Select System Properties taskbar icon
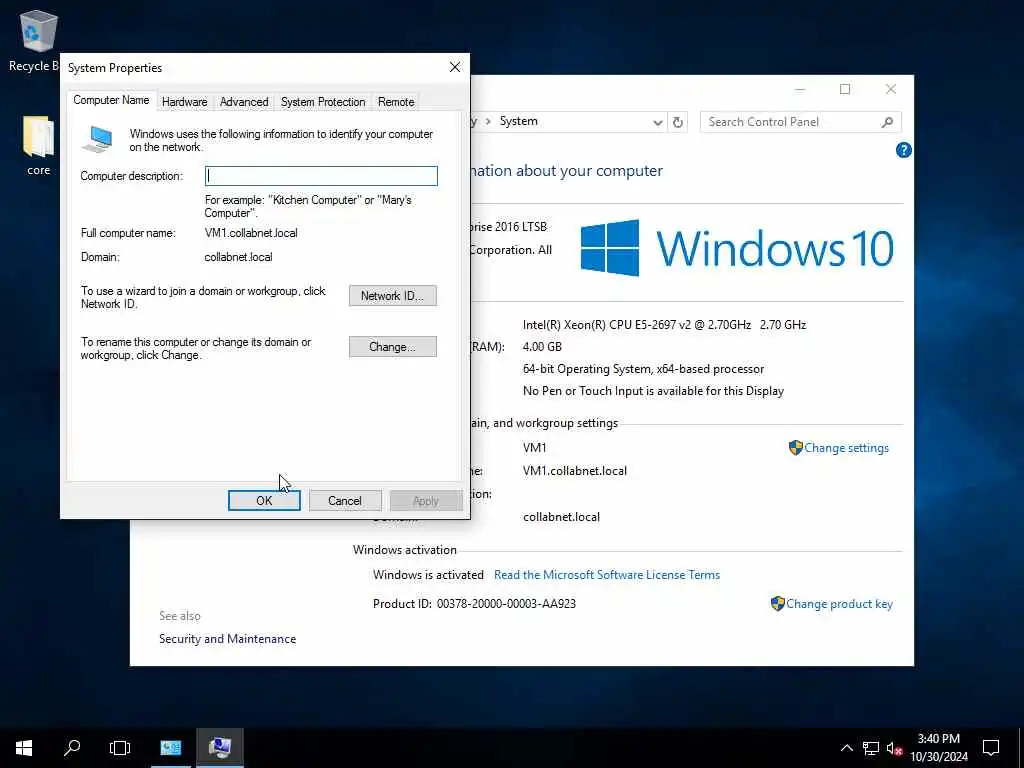1024x768 pixels. click(219, 748)
